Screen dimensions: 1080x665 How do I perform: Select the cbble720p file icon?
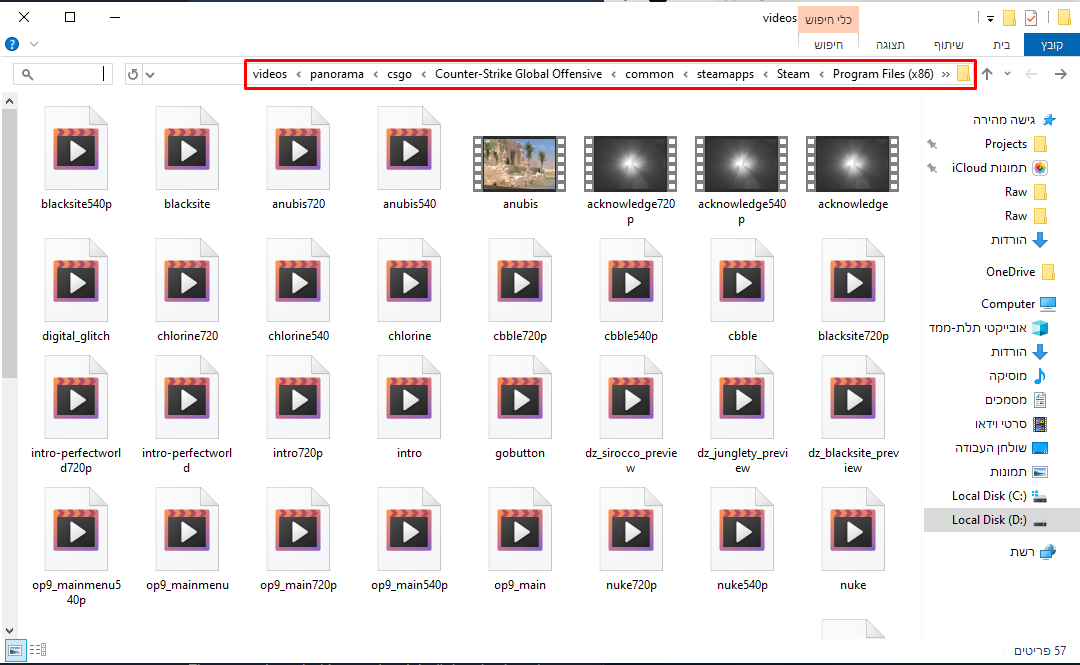click(520, 280)
